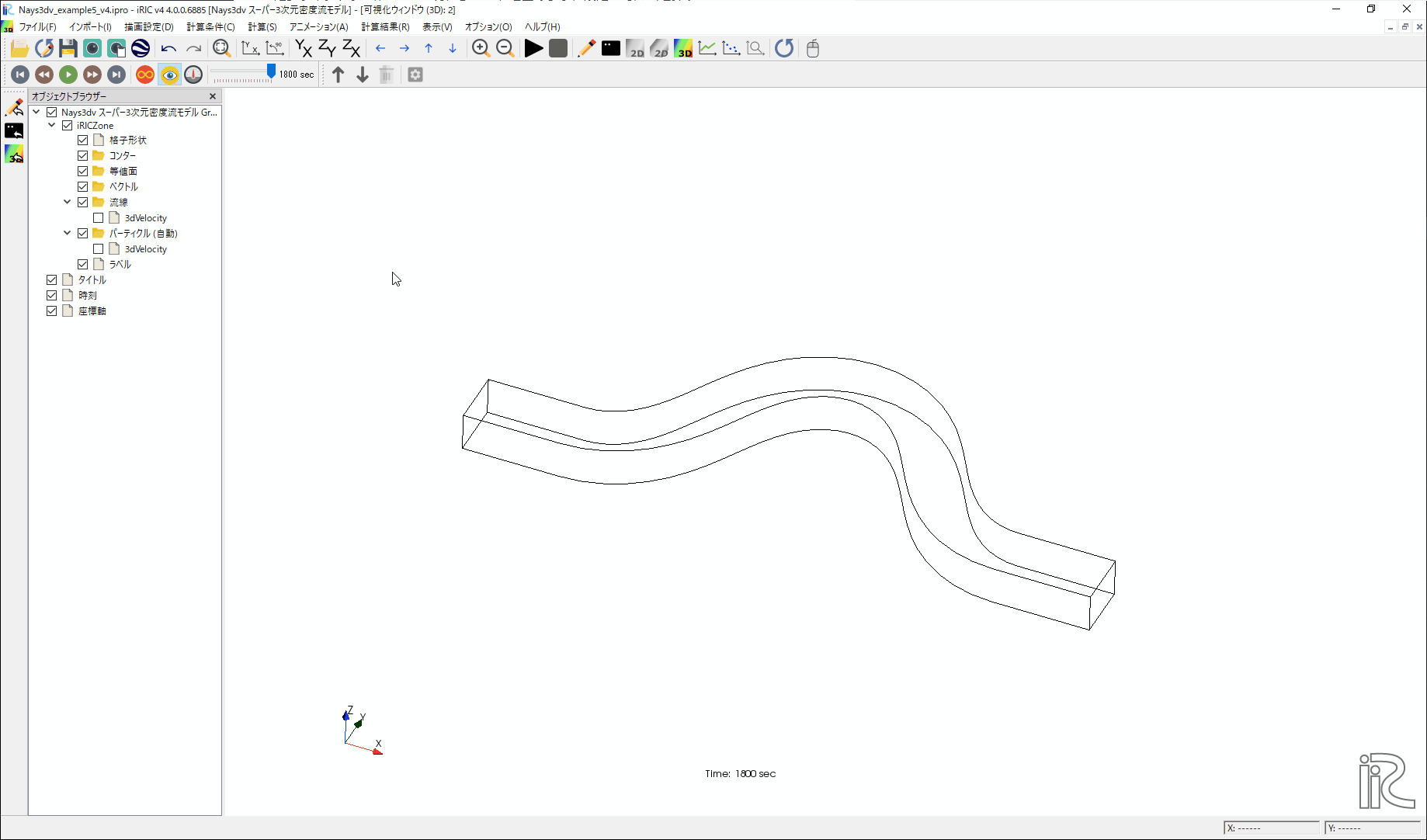The height and width of the screenshot is (840, 1427).
Task: Open the solver console window icon
Action: 611,48
